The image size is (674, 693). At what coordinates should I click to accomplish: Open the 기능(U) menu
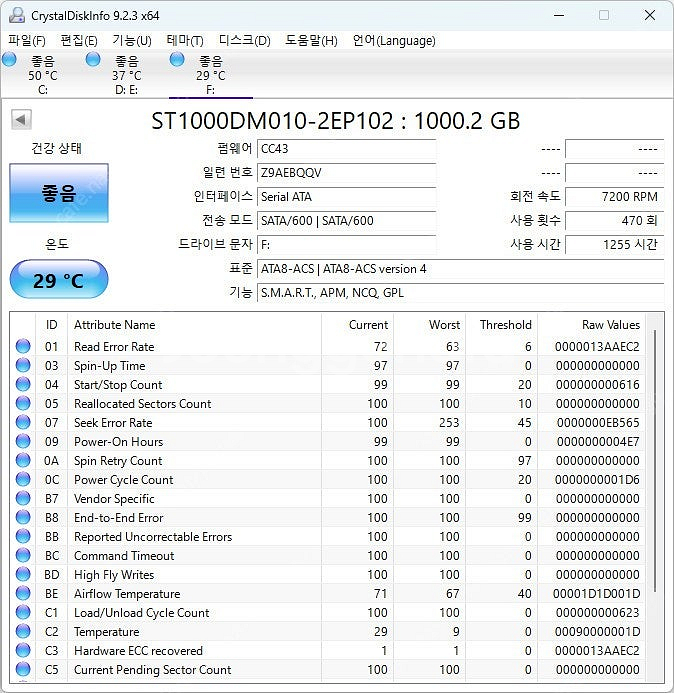pos(132,41)
